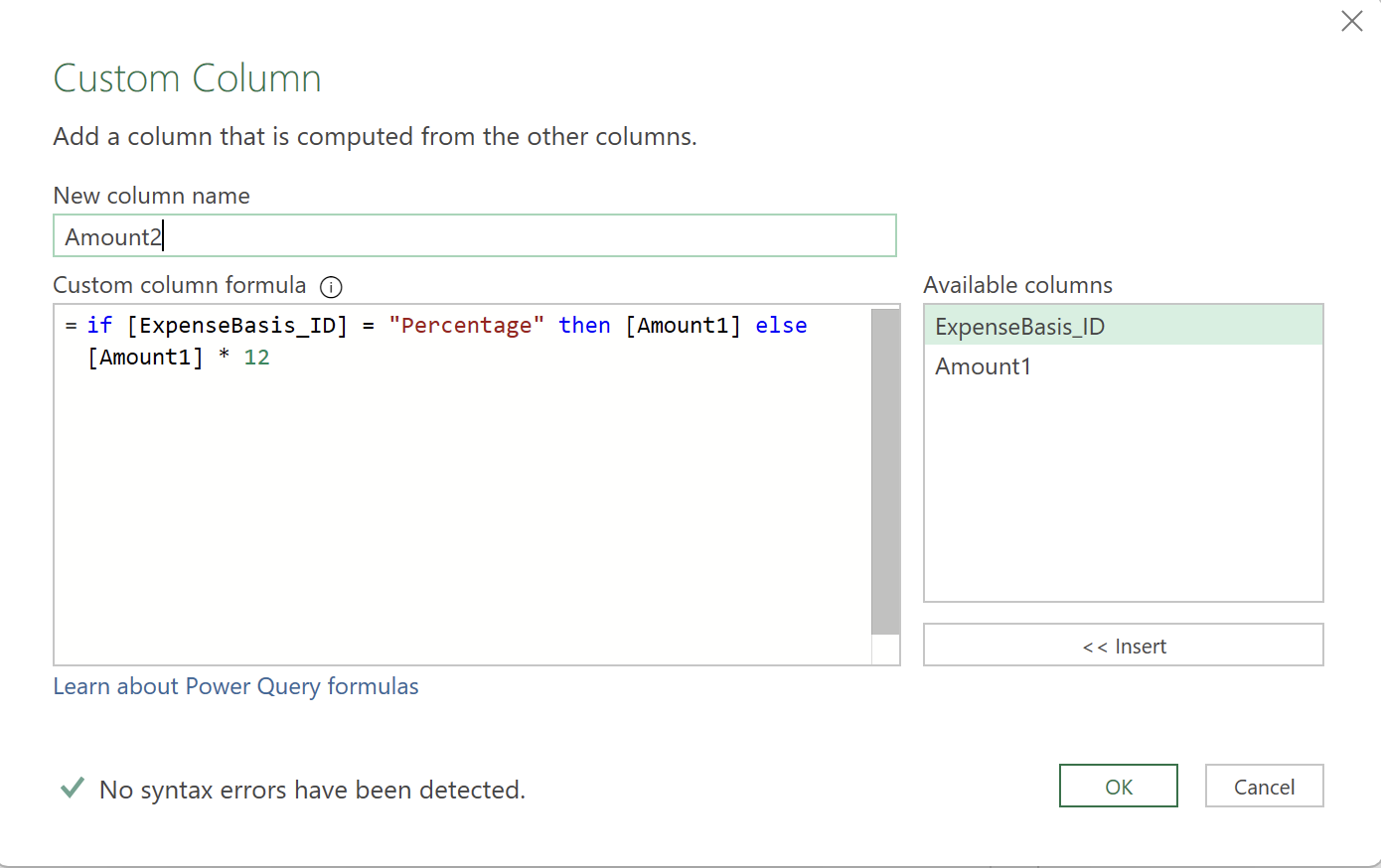This screenshot has width=1381, height=868.
Task: Click the number 12 in the formula
Action: click(x=256, y=358)
